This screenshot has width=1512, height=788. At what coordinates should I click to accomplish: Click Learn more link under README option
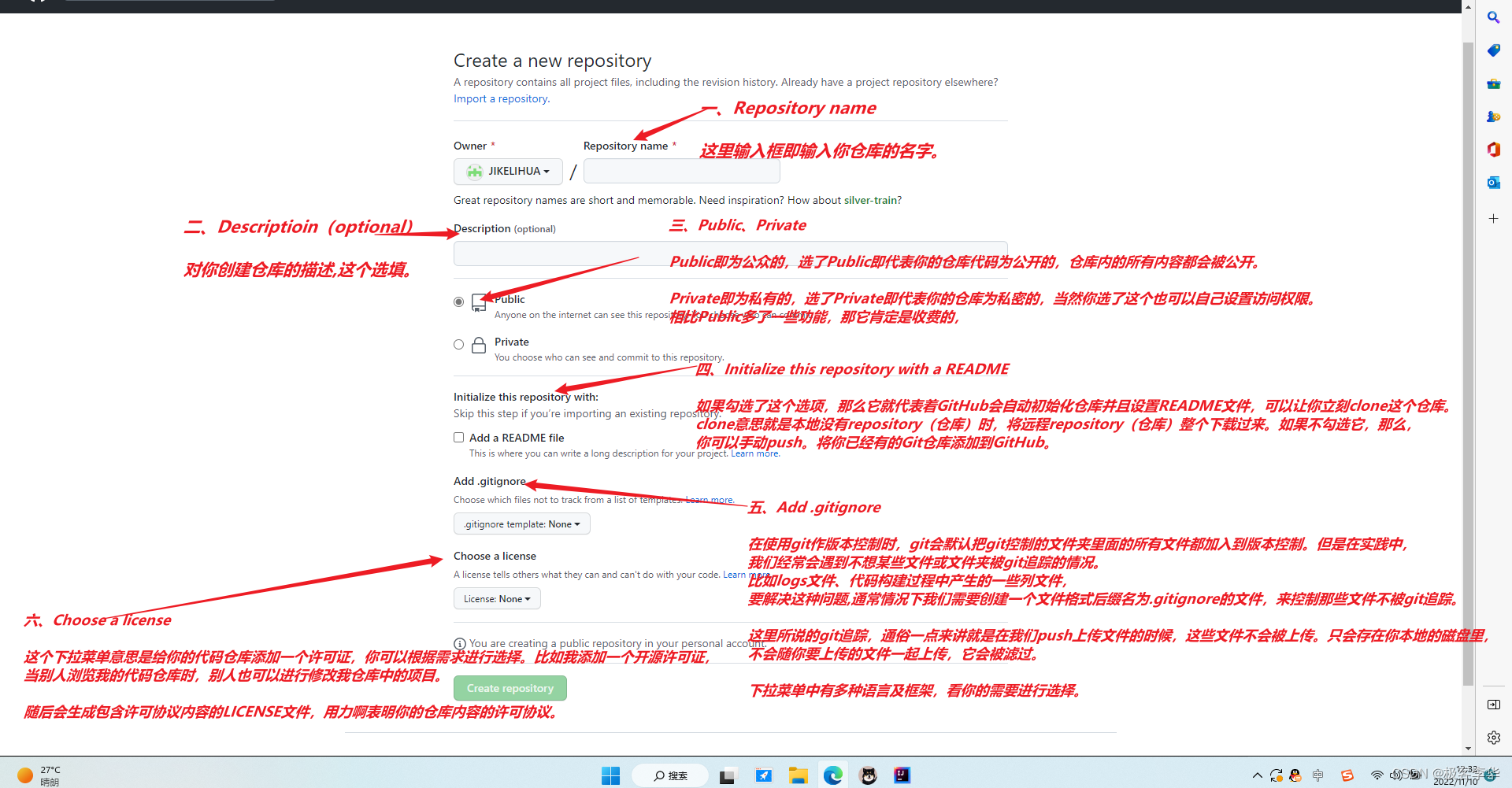point(755,453)
